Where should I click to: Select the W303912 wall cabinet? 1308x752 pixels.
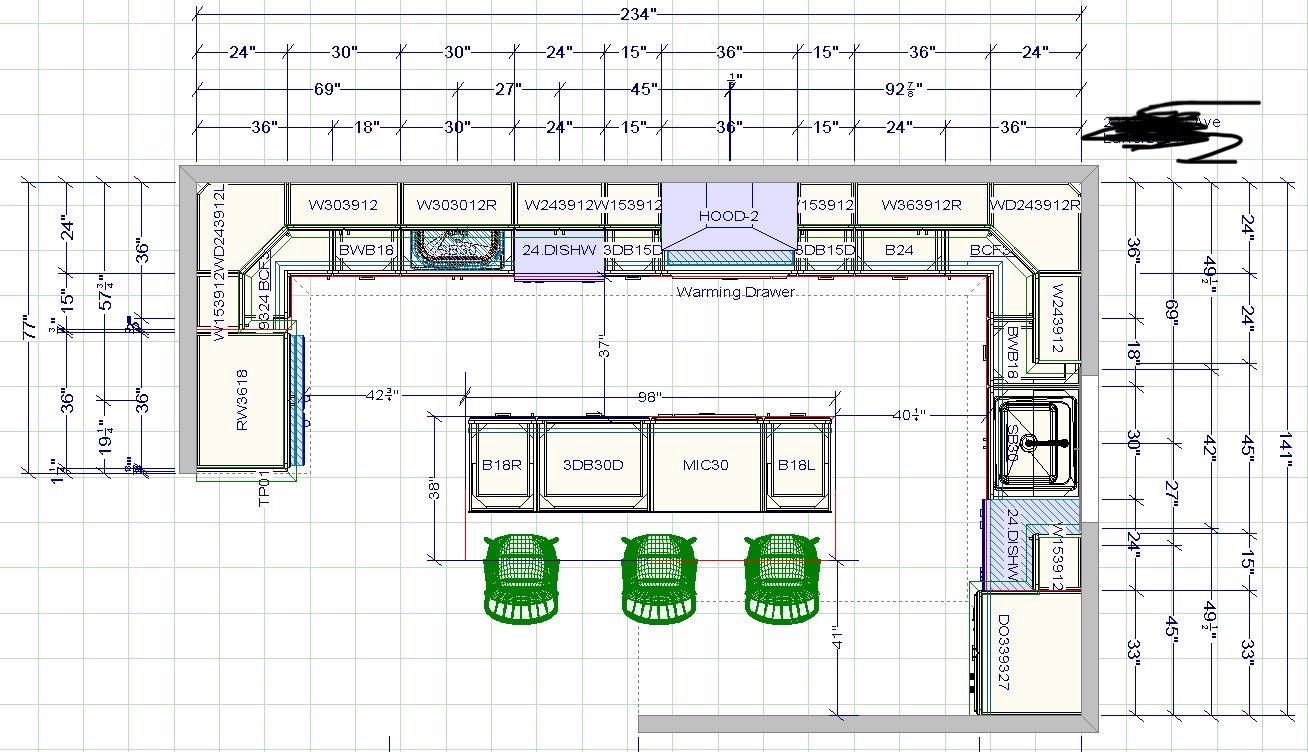coord(343,205)
